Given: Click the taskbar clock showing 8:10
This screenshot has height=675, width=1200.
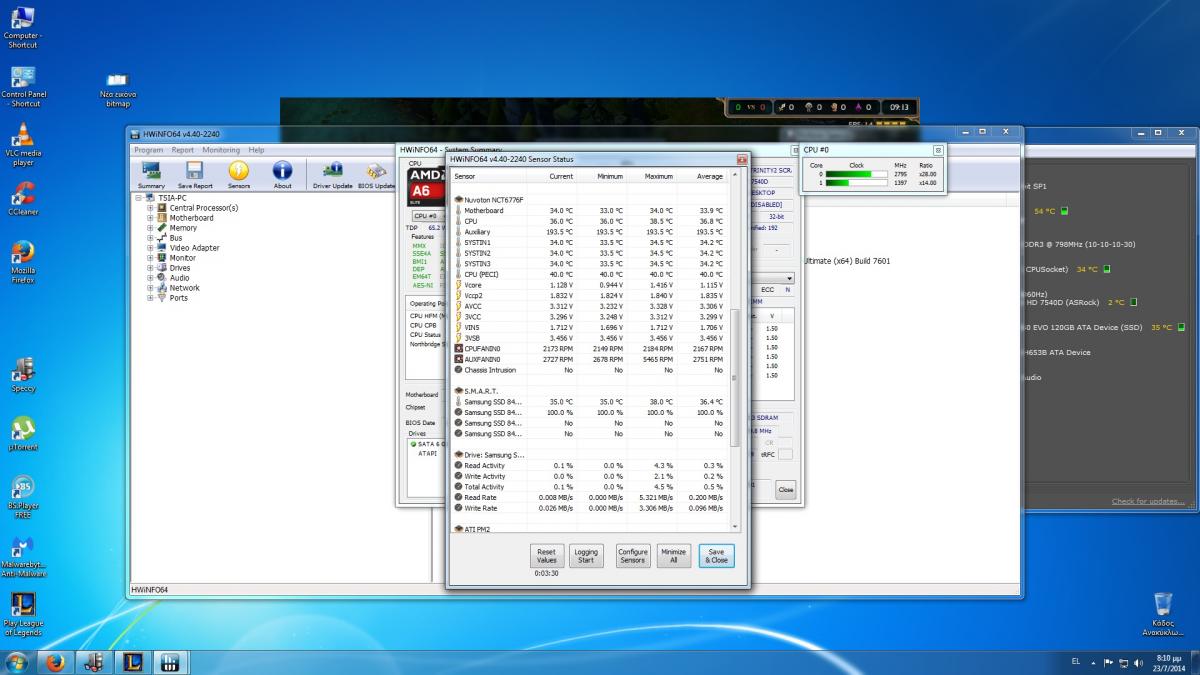Looking at the screenshot, I should click(x=1169, y=662).
